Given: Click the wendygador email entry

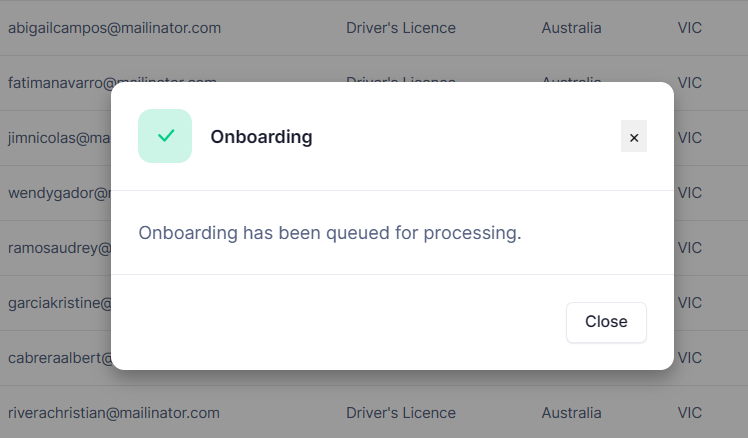Looking at the screenshot, I should [x=59, y=193].
